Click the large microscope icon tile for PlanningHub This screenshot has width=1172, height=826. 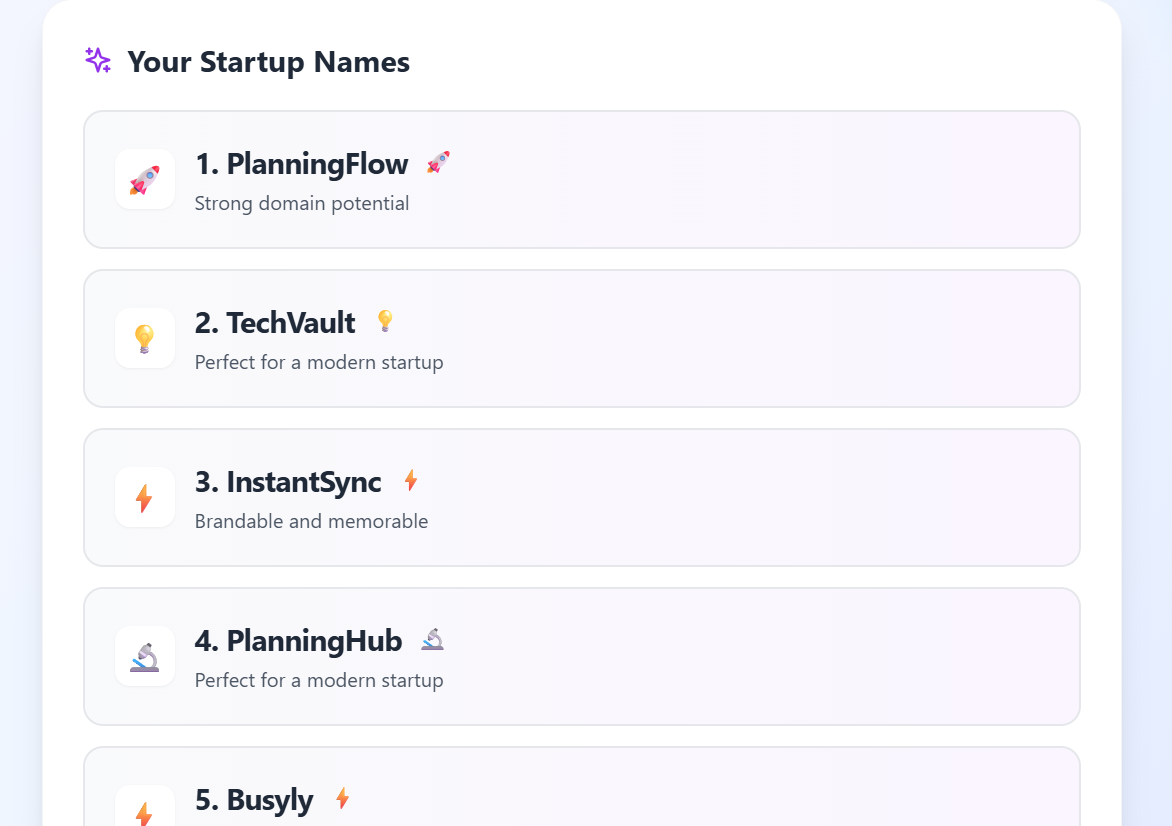145,657
